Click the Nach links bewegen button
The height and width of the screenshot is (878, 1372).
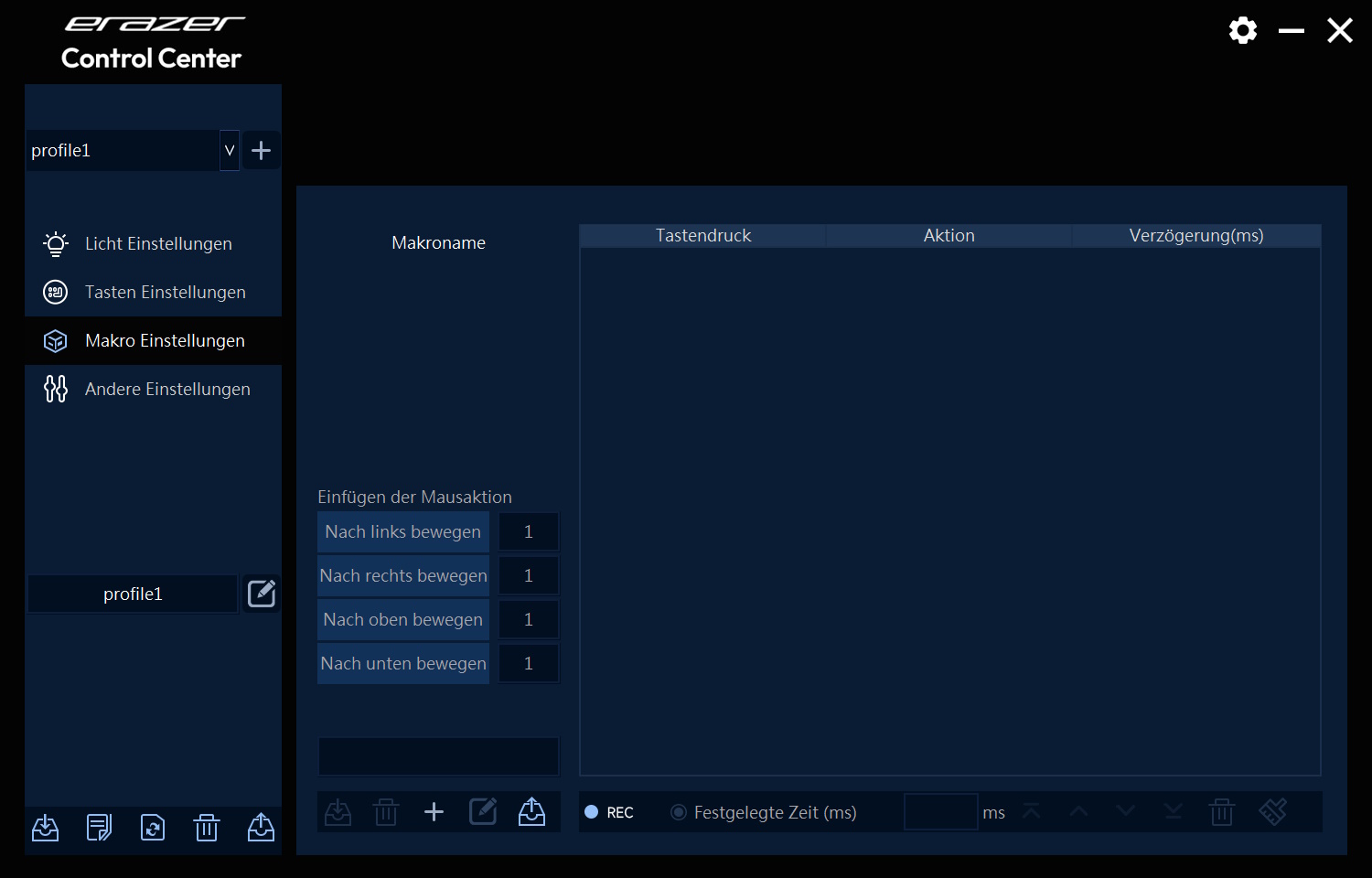403,532
